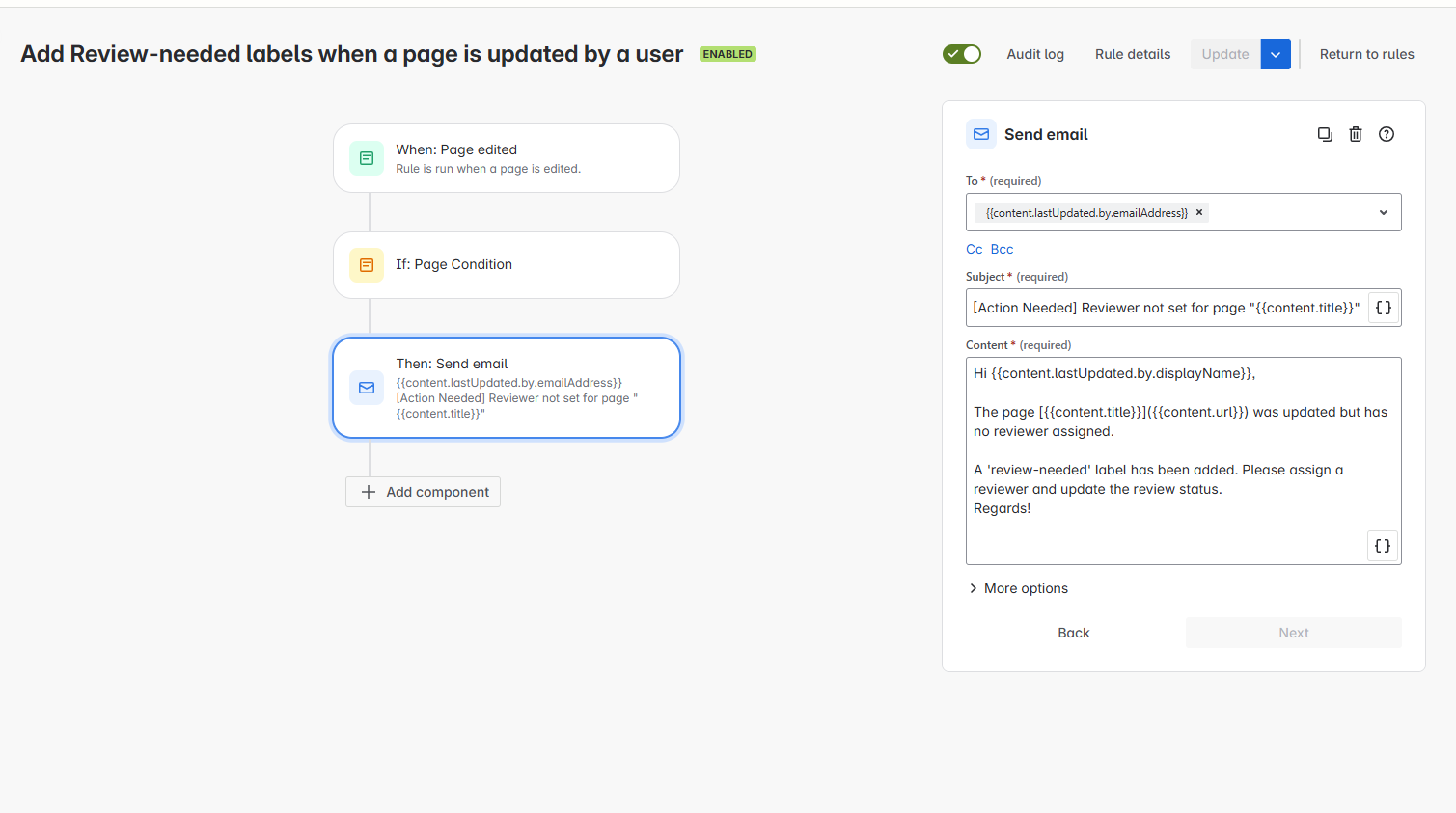
Task: Click the plus icon in Add component
Action: 368,492
